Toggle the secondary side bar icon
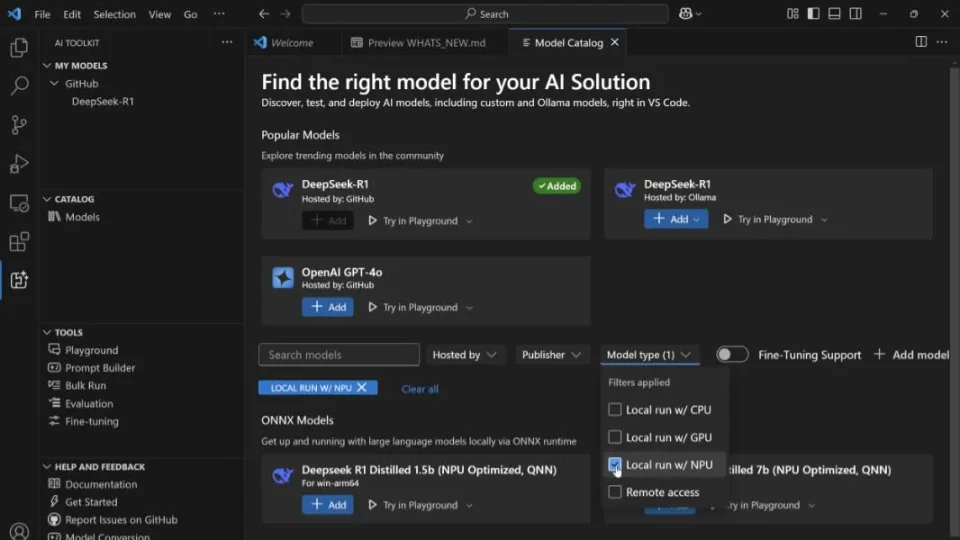This screenshot has height=540, width=960. pyautogui.click(x=855, y=13)
